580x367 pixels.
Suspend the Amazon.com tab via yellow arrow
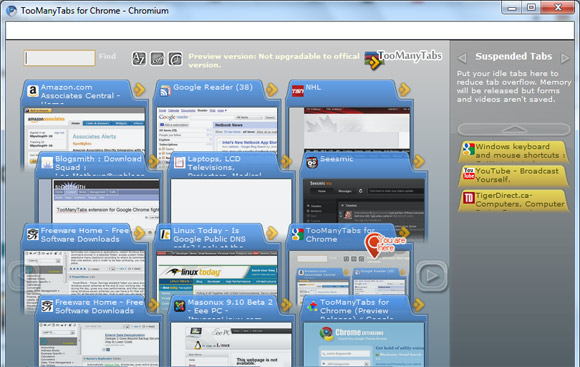(139, 89)
